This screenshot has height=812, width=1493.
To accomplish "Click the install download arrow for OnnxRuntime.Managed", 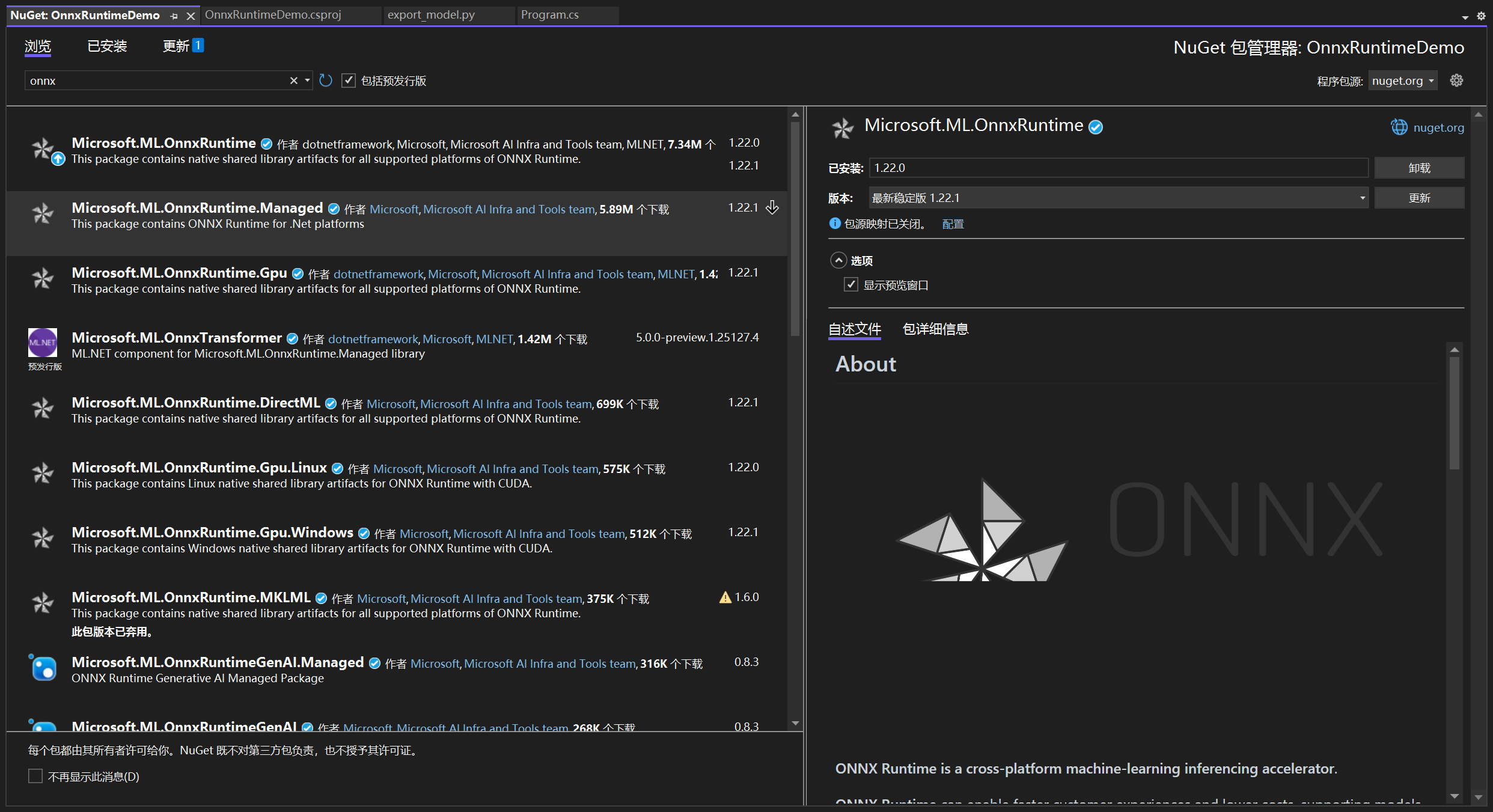I will (772, 208).
